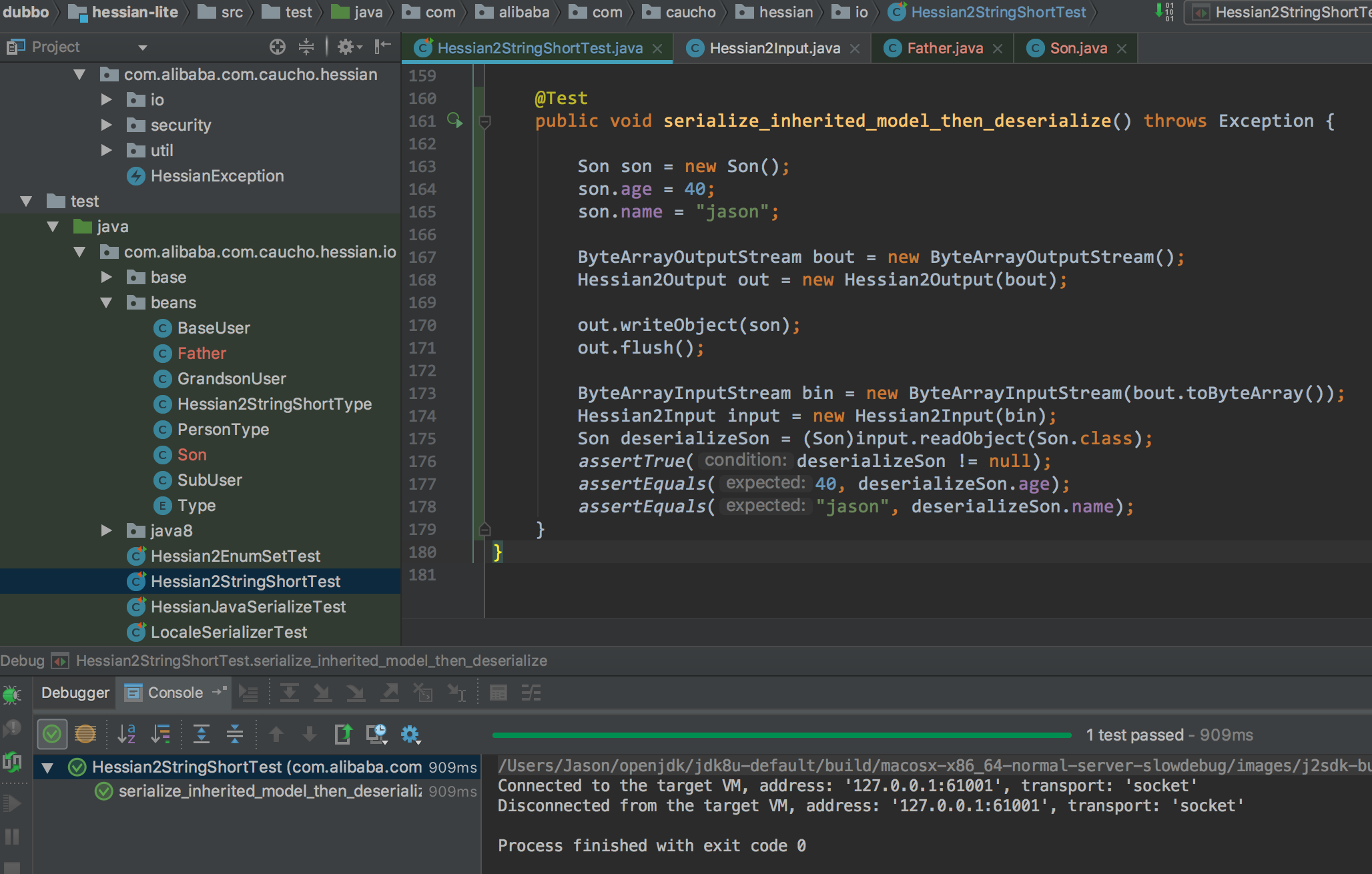The height and width of the screenshot is (874, 1372).
Task: Click the Drop Frame icon
Action: (422, 694)
